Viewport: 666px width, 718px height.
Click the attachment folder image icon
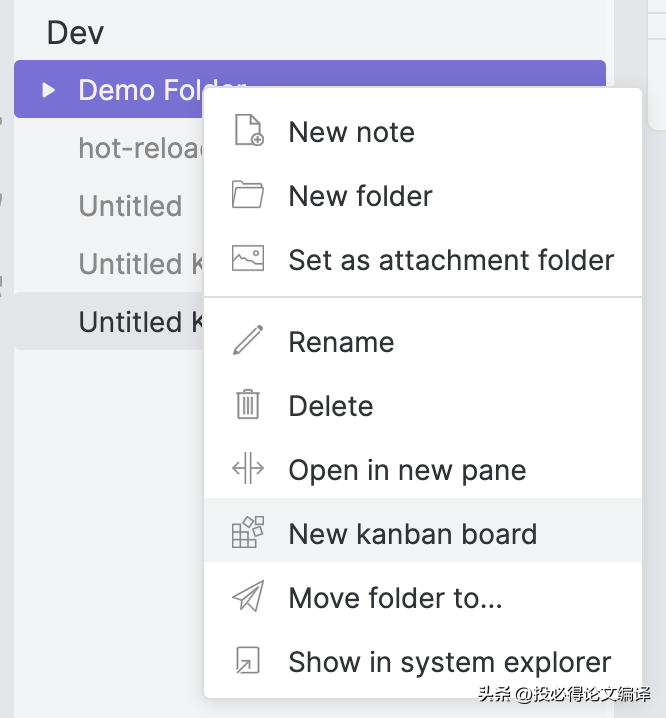coord(248,258)
